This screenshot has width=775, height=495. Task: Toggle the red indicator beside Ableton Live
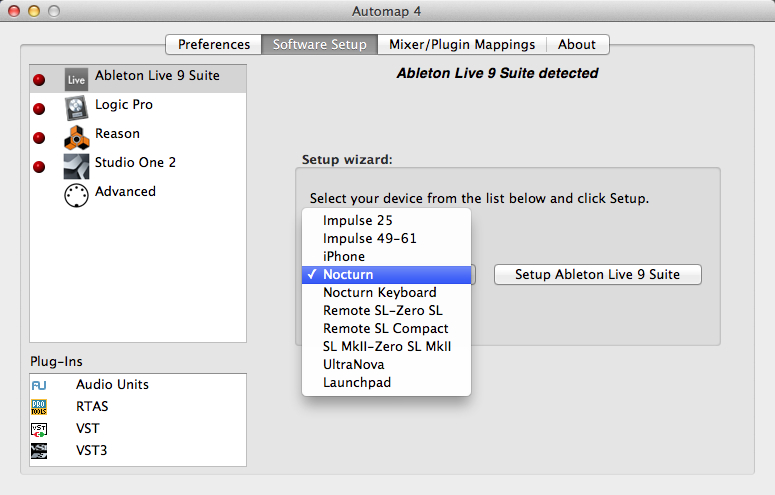pos(40,80)
